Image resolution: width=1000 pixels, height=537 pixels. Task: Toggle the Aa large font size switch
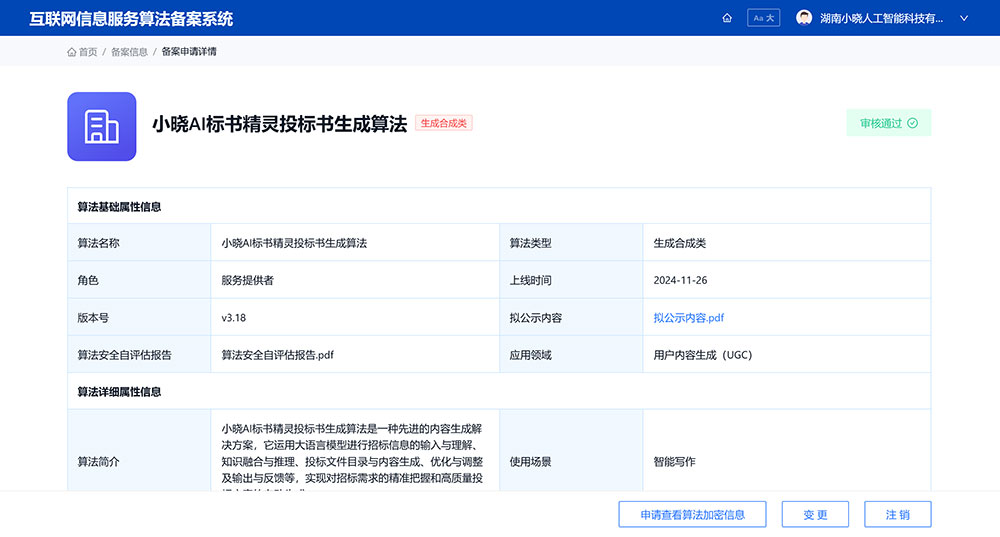(x=763, y=18)
